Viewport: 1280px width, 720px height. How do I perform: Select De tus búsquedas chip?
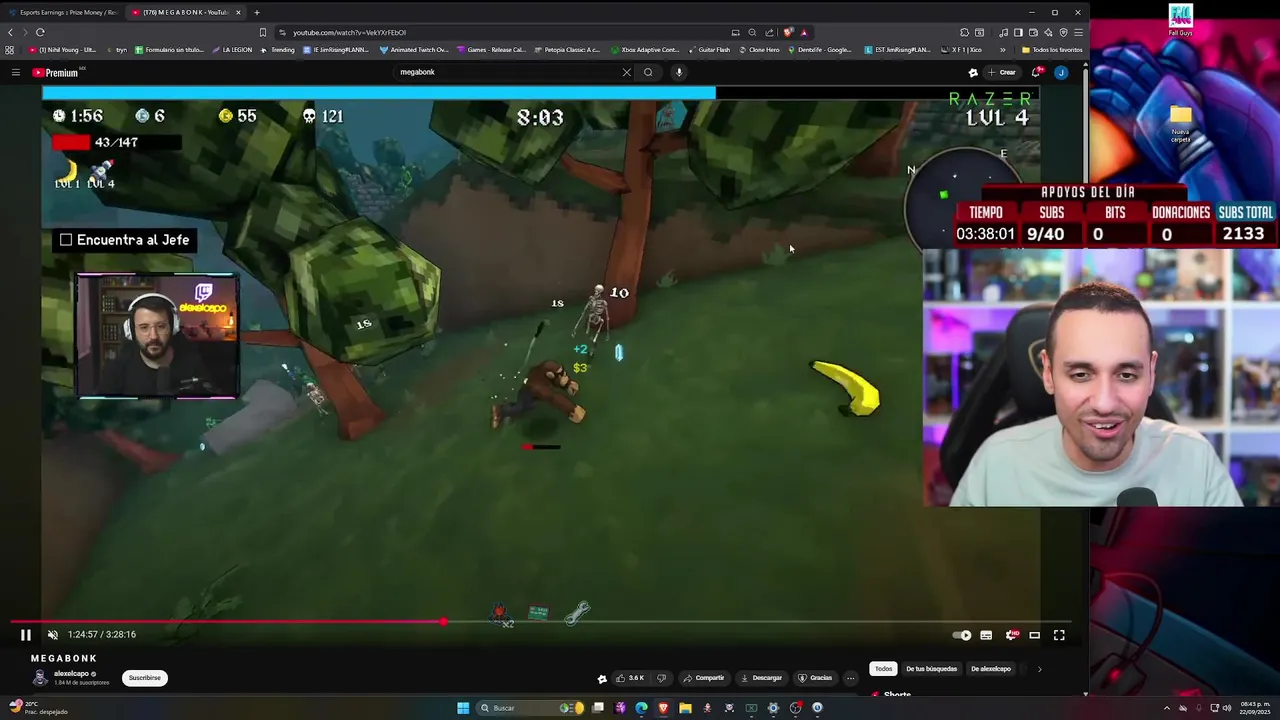[x=931, y=669]
